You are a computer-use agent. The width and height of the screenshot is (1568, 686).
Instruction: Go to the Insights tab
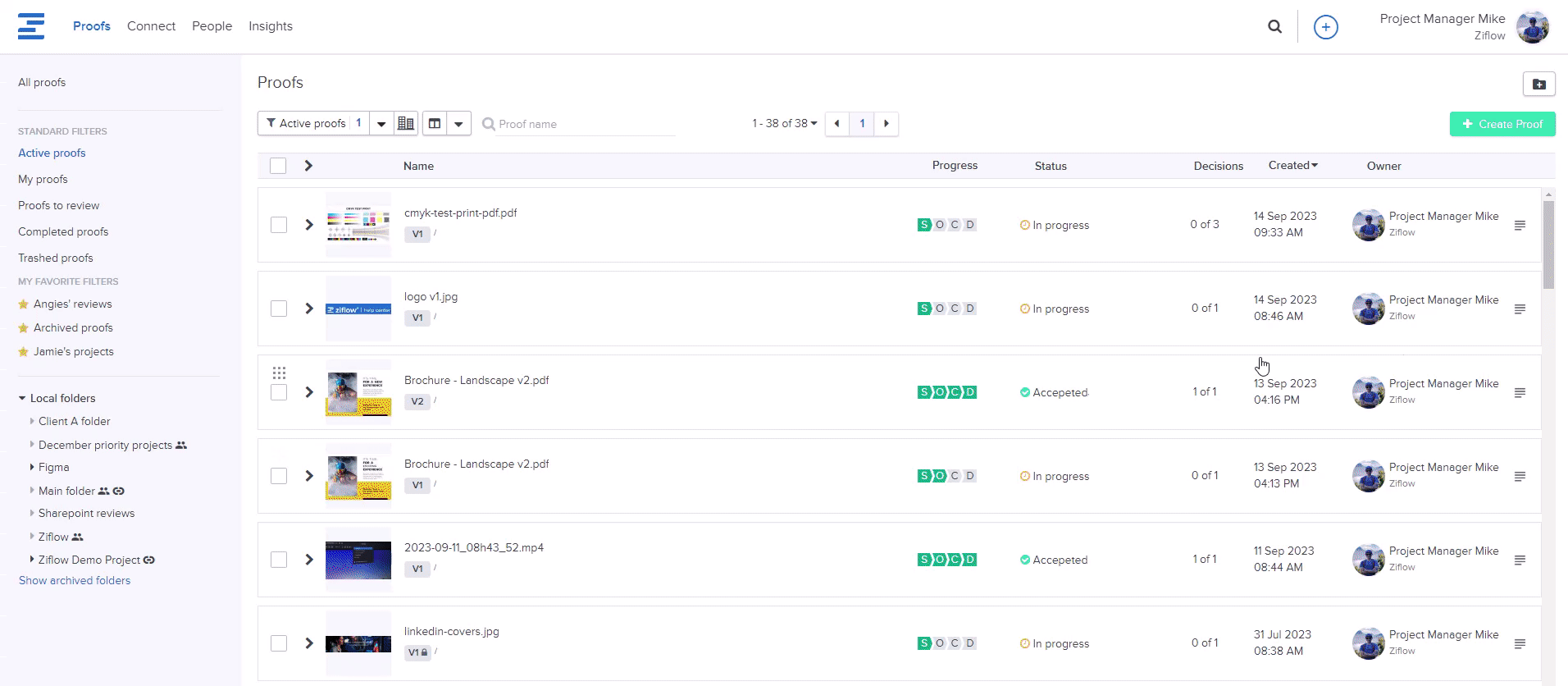[x=271, y=26]
